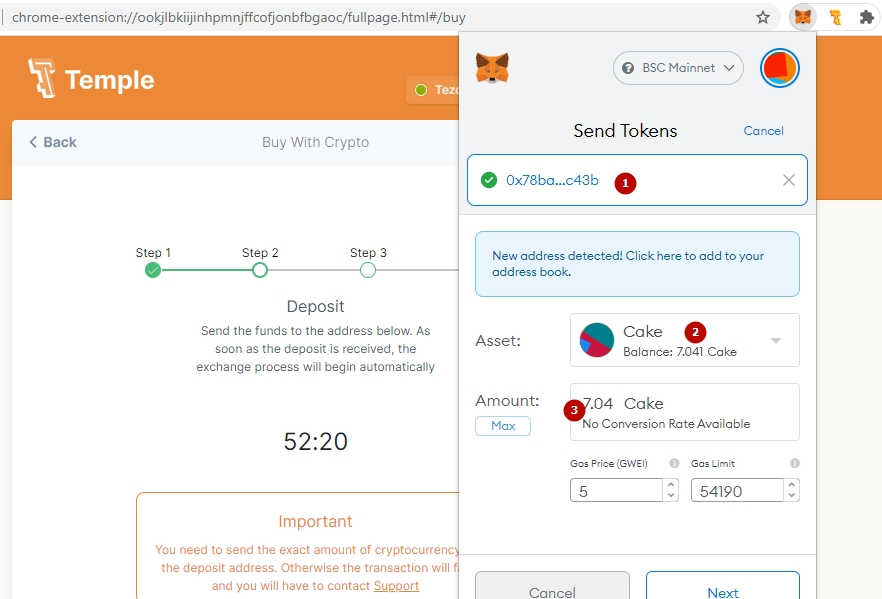The height and width of the screenshot is (599, 882).
Task: Focus the Gas Limit input field
Action: (737, 490)
